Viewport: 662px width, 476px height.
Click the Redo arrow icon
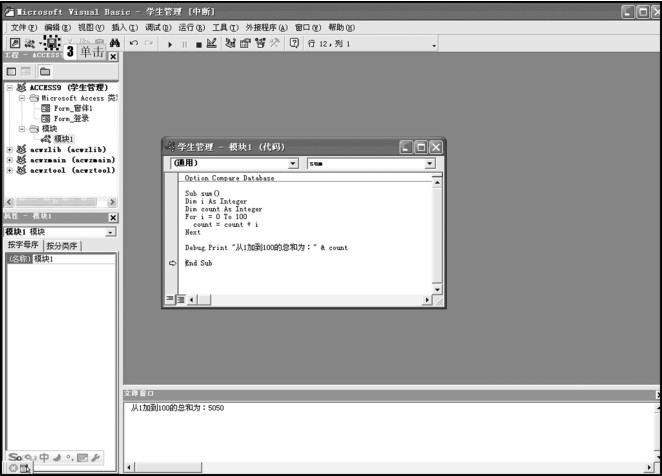[x=148, y=43]
